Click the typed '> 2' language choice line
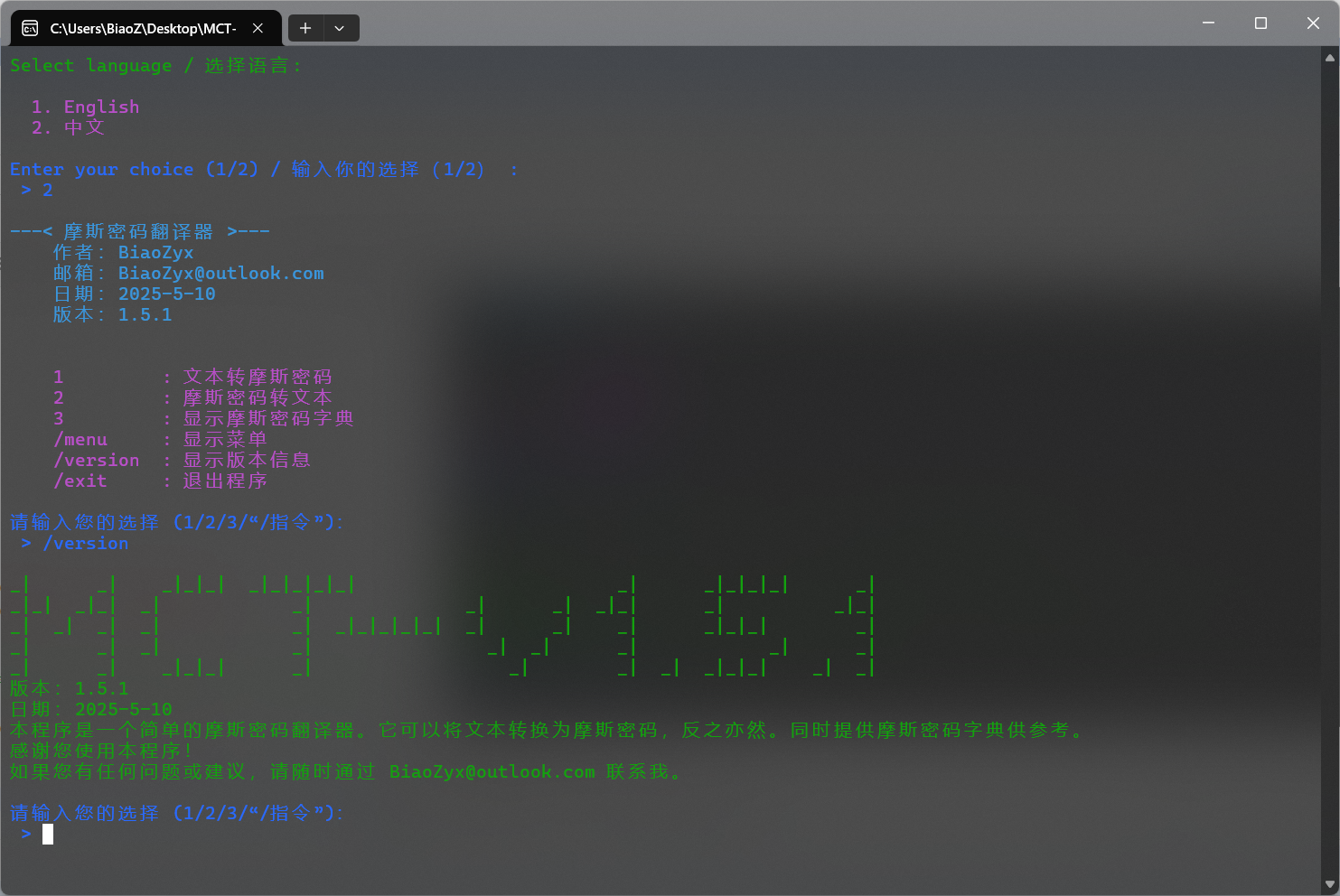Viewport: 1340px width, 896px height. click(x=37, y=190)
